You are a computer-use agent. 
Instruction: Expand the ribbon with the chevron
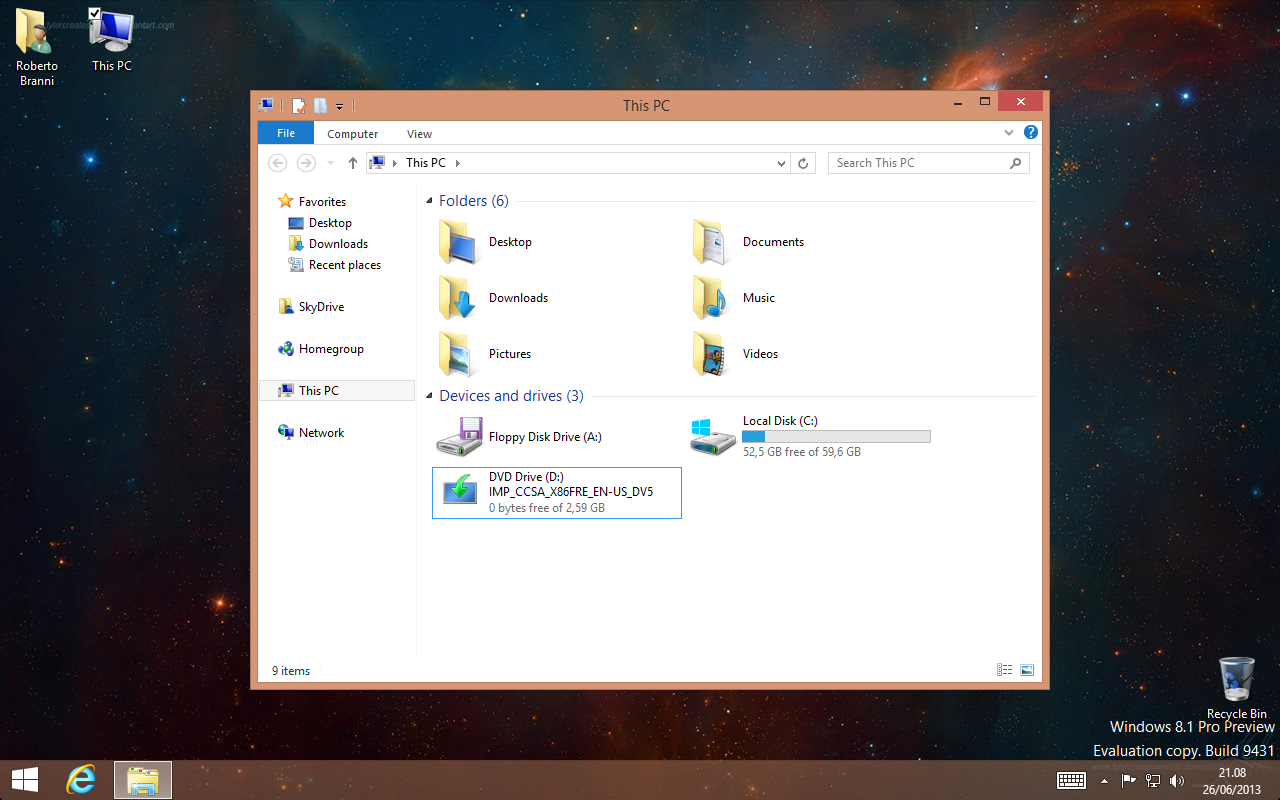pos(1009,132)
